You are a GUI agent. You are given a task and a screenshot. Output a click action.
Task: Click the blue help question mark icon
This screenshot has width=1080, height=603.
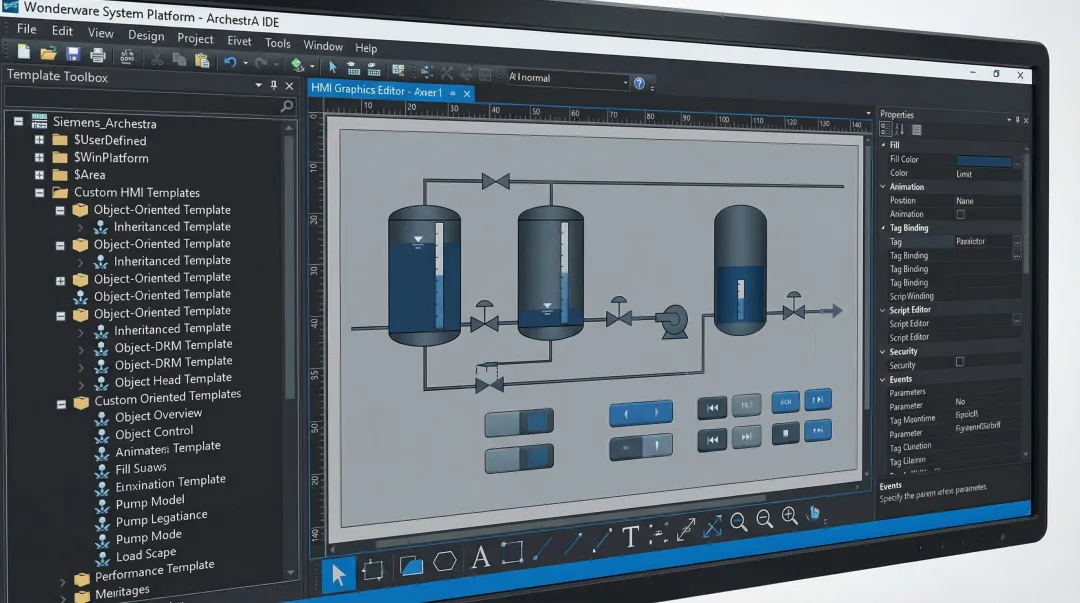(x=640, y=83)
